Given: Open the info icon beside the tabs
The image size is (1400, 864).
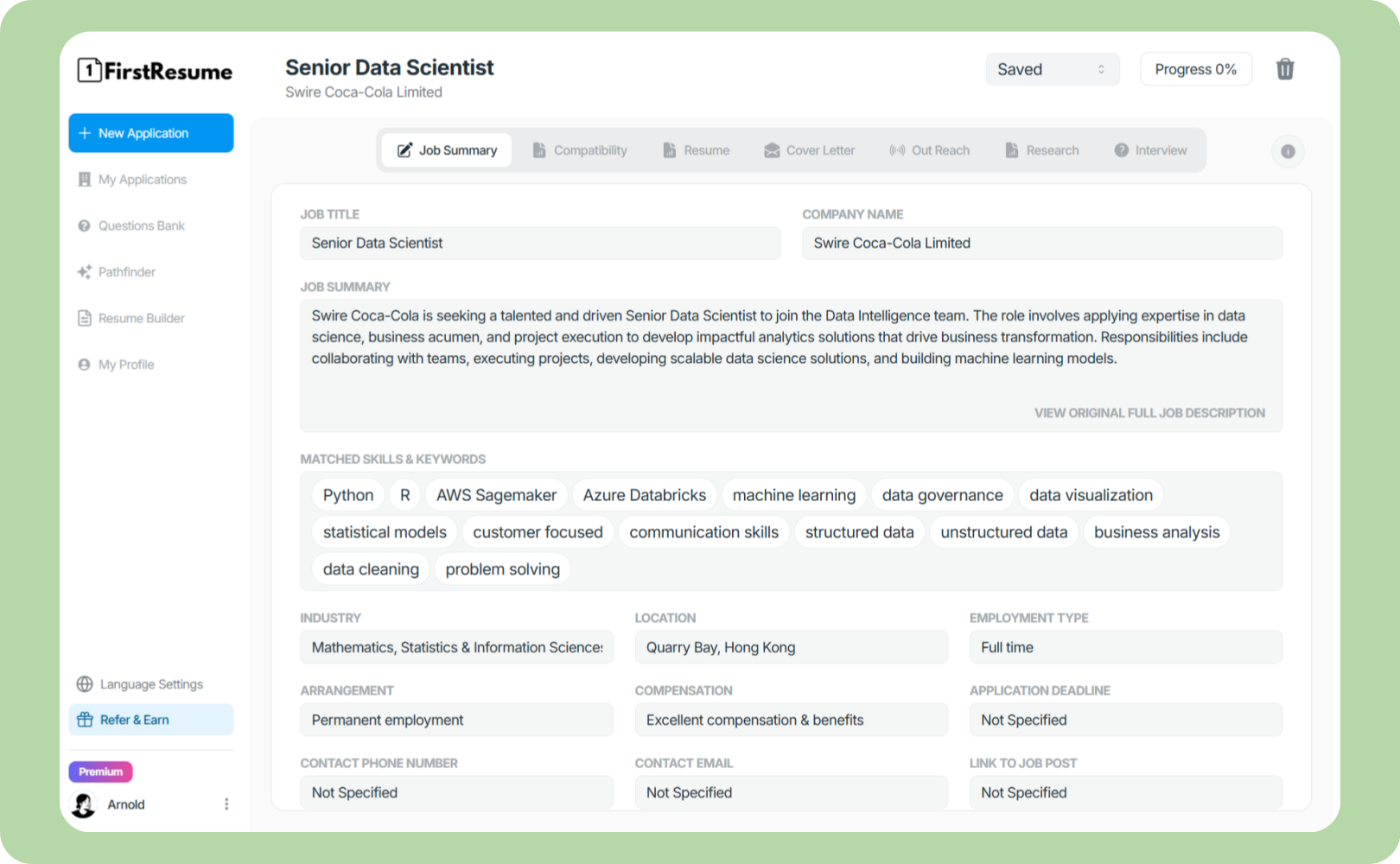Looking at the screenshot, I should pyautogui.click(x=1288, y=151).
